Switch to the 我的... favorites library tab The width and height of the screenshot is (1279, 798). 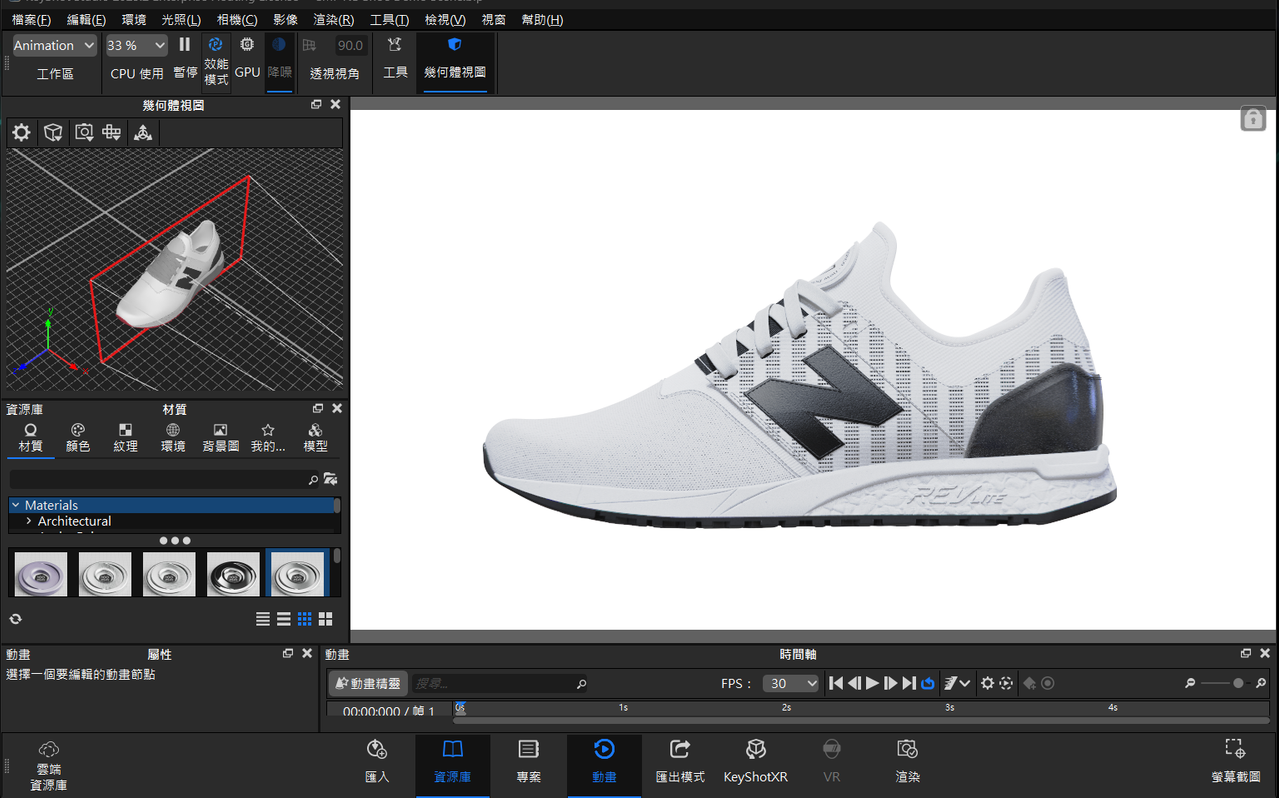tap(268, 438)
